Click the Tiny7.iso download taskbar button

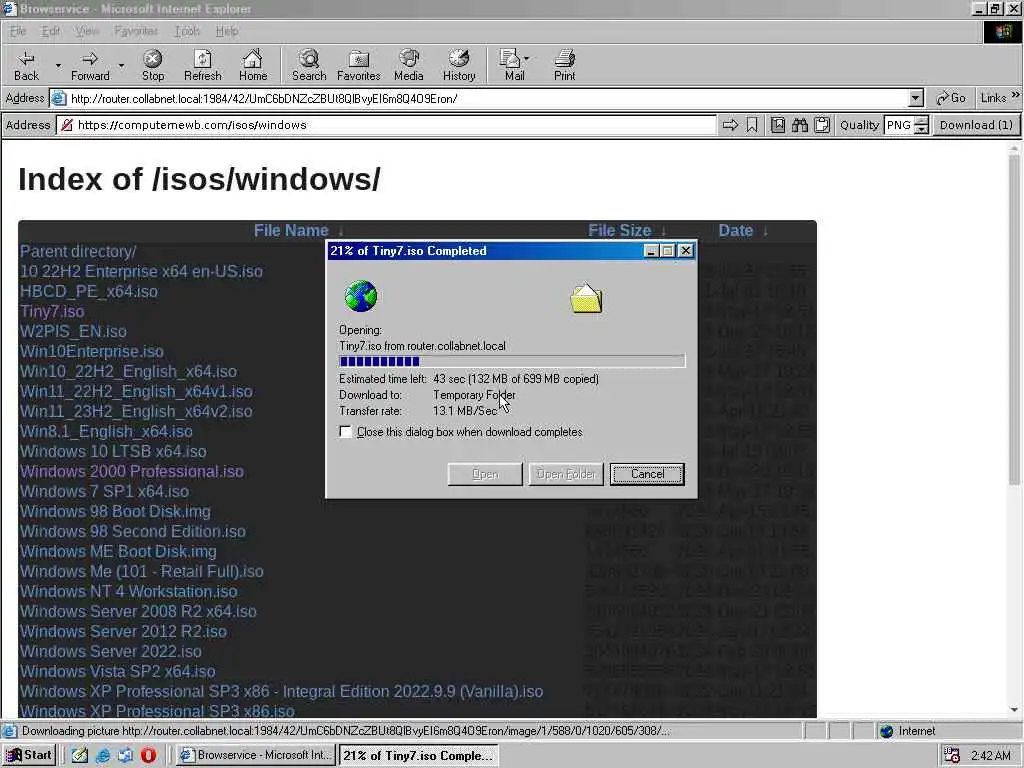pos(418,755)
